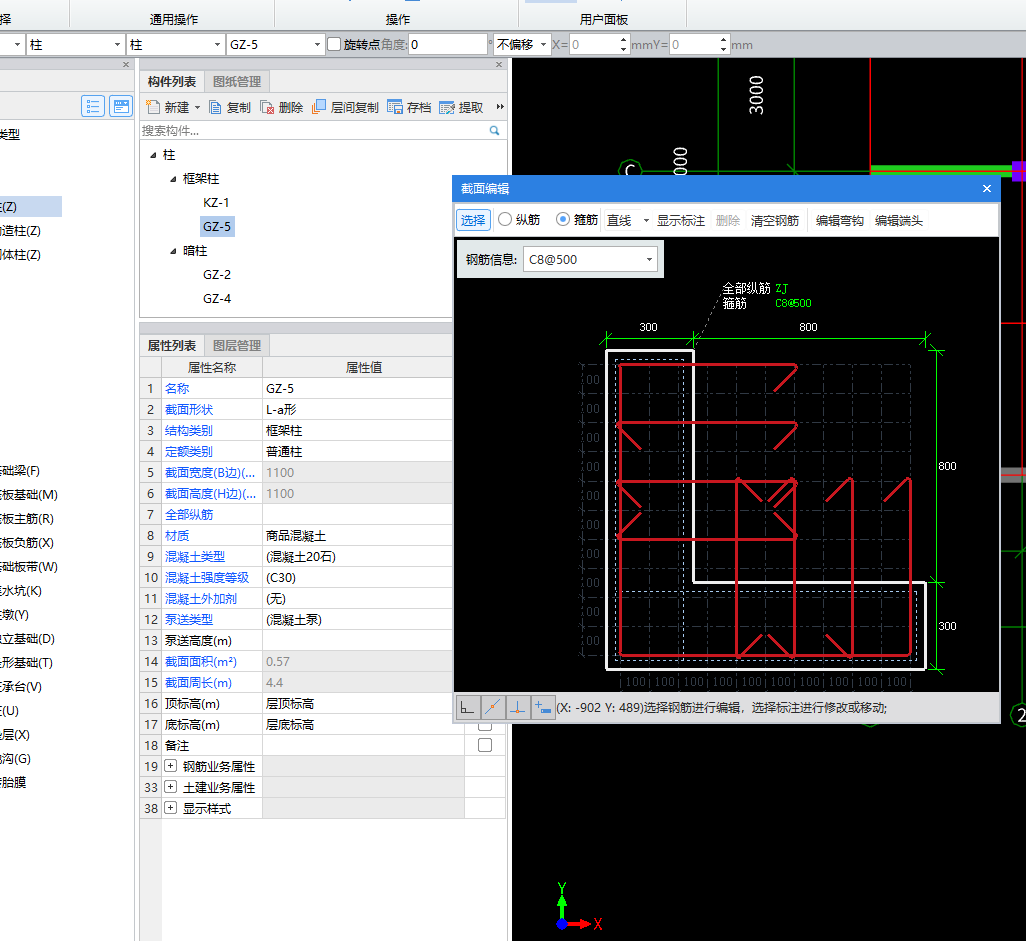The image size is (1026, 941).
Task: Click the 删除 delete icon in component list toolbar
Action: tap(267, 107)
